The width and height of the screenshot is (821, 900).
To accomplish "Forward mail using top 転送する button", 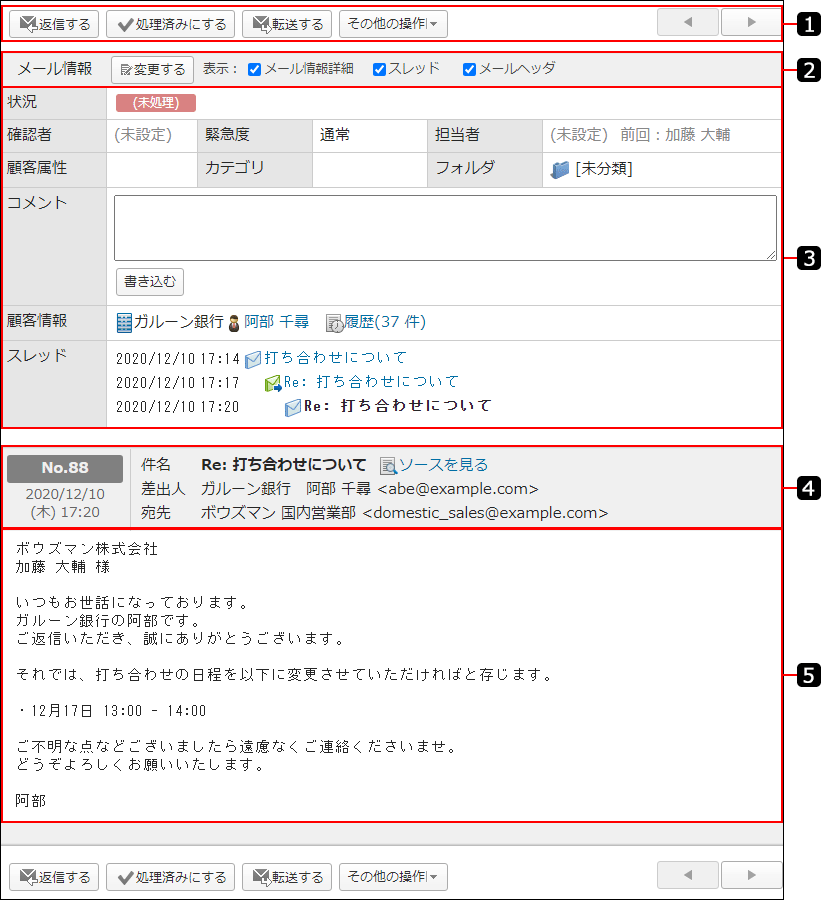I will (287, 24).
